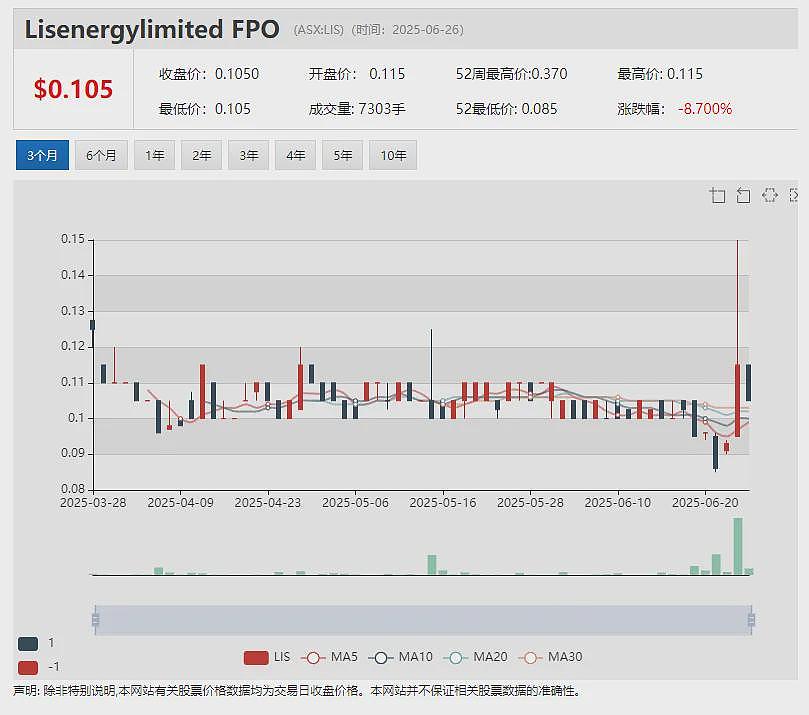Screen dimensions: 809x715
Task: Switch to the 4年 range tab
Action: pyautogui.click(x=296, y=155)
